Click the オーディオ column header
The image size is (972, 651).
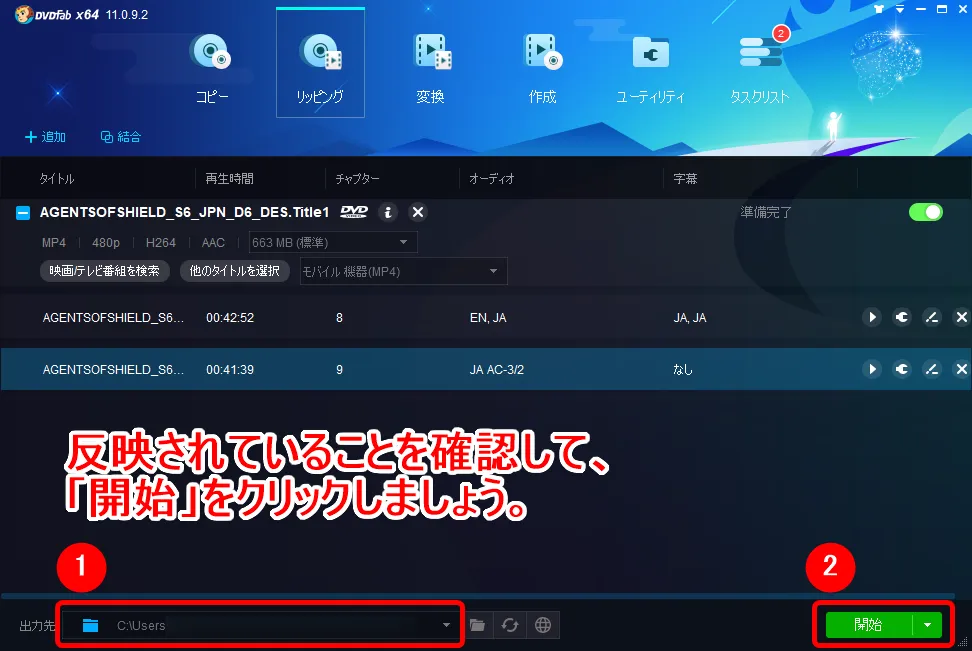(x=492, y=179)
